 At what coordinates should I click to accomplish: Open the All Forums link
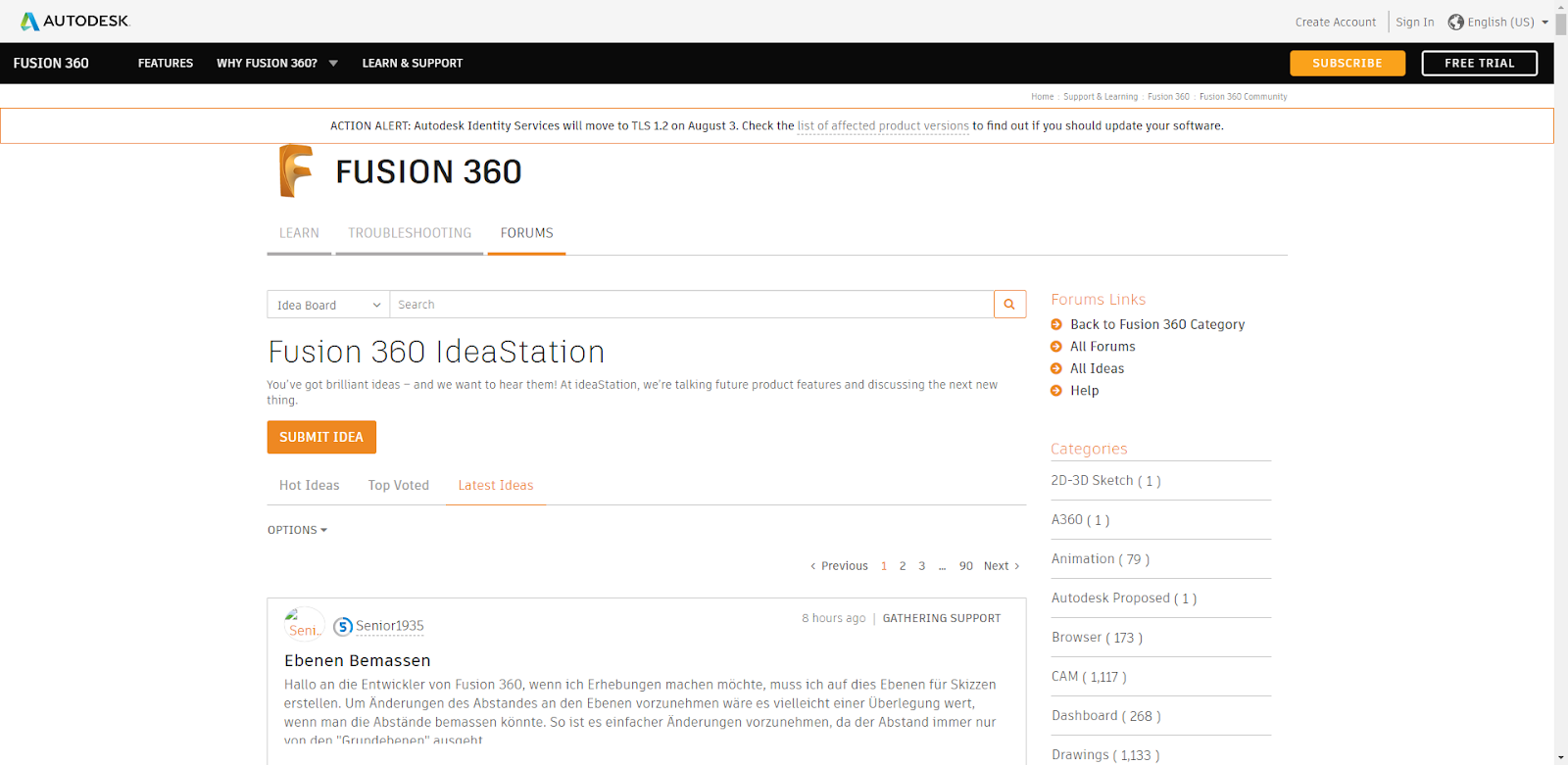click(1102, 347)
